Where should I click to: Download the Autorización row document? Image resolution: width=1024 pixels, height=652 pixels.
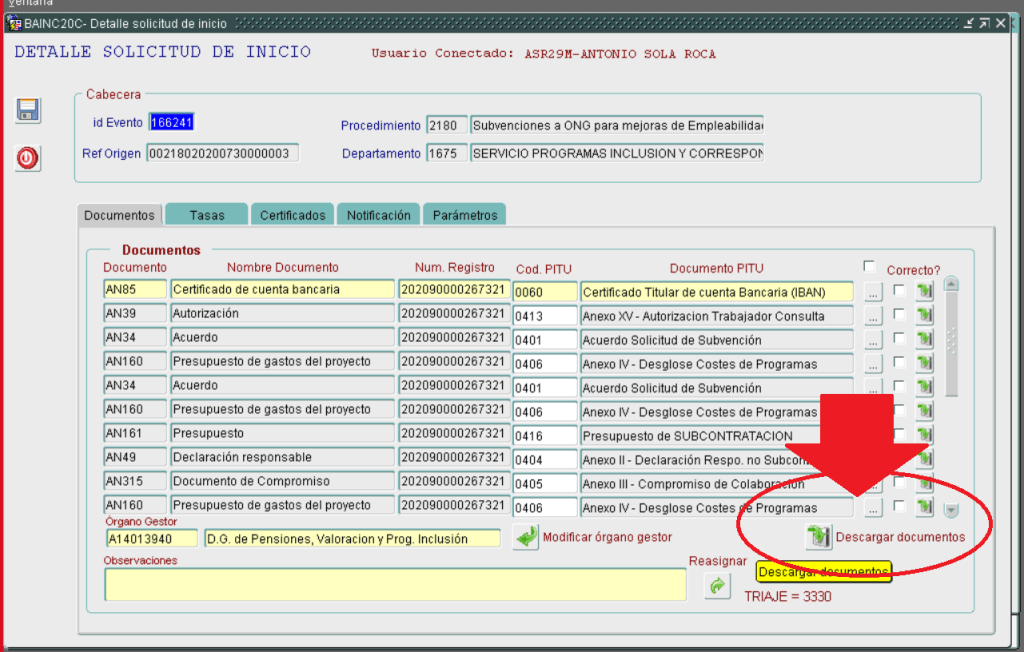[924, 315]
